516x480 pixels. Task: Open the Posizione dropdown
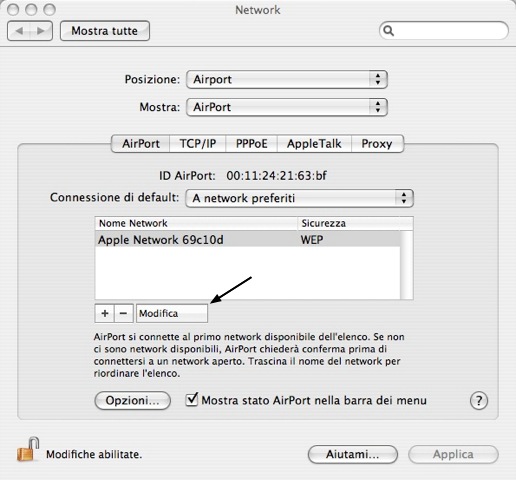pos(287,79)
